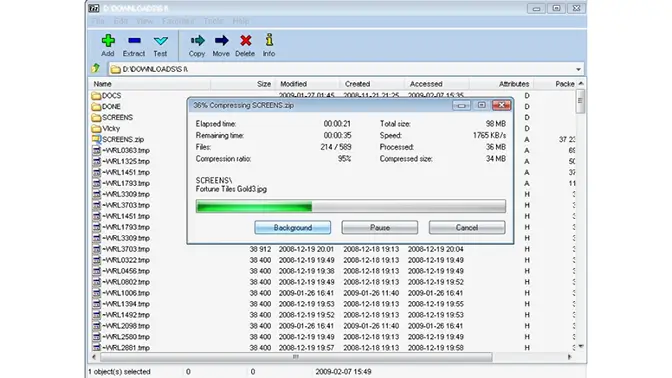Click the Move toolbar icon
Viewport: 672px width, 378px height.
point(221,41)
